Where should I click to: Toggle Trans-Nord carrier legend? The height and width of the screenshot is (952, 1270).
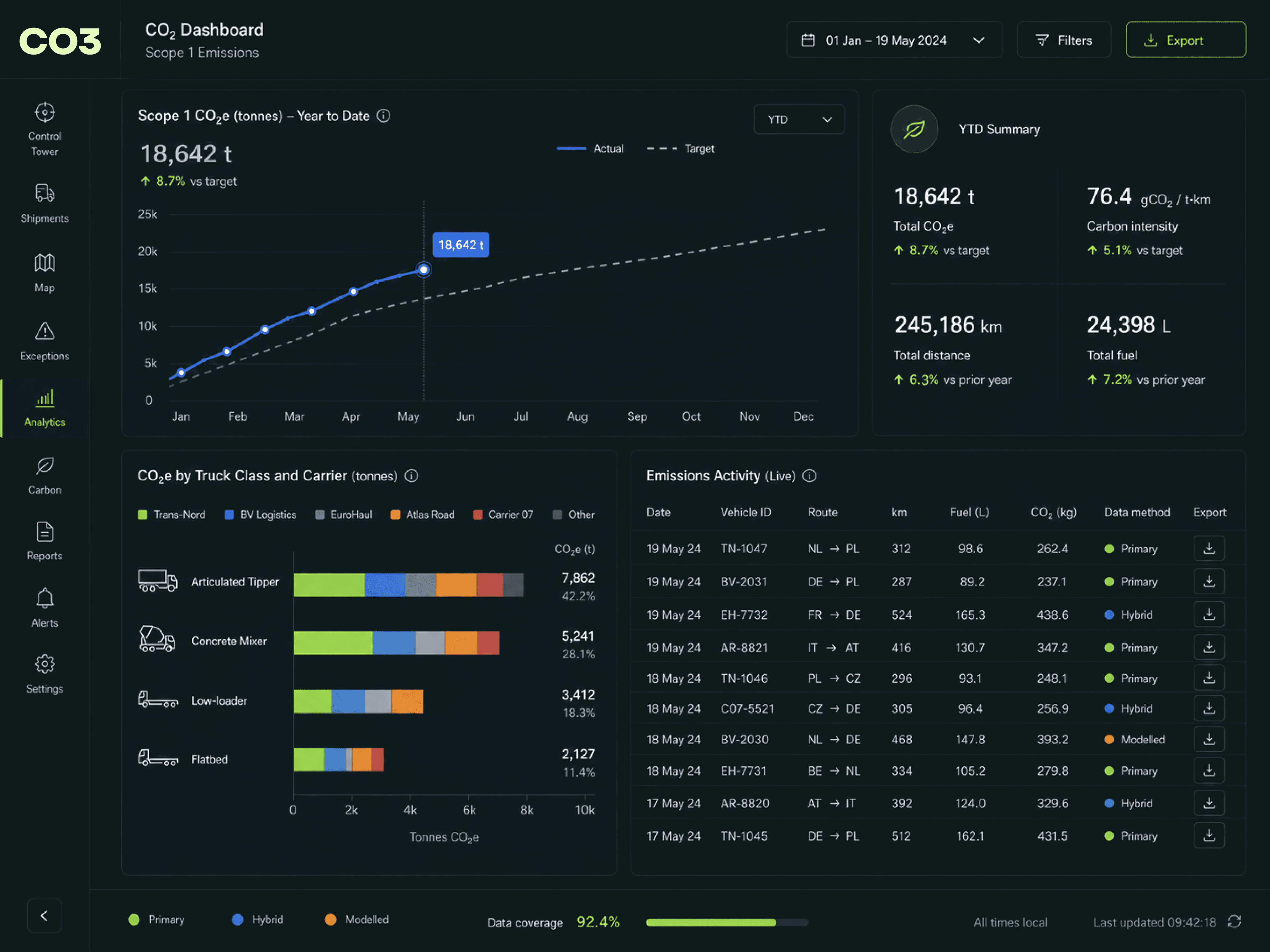pyautogui.click(x=172, y=515)
